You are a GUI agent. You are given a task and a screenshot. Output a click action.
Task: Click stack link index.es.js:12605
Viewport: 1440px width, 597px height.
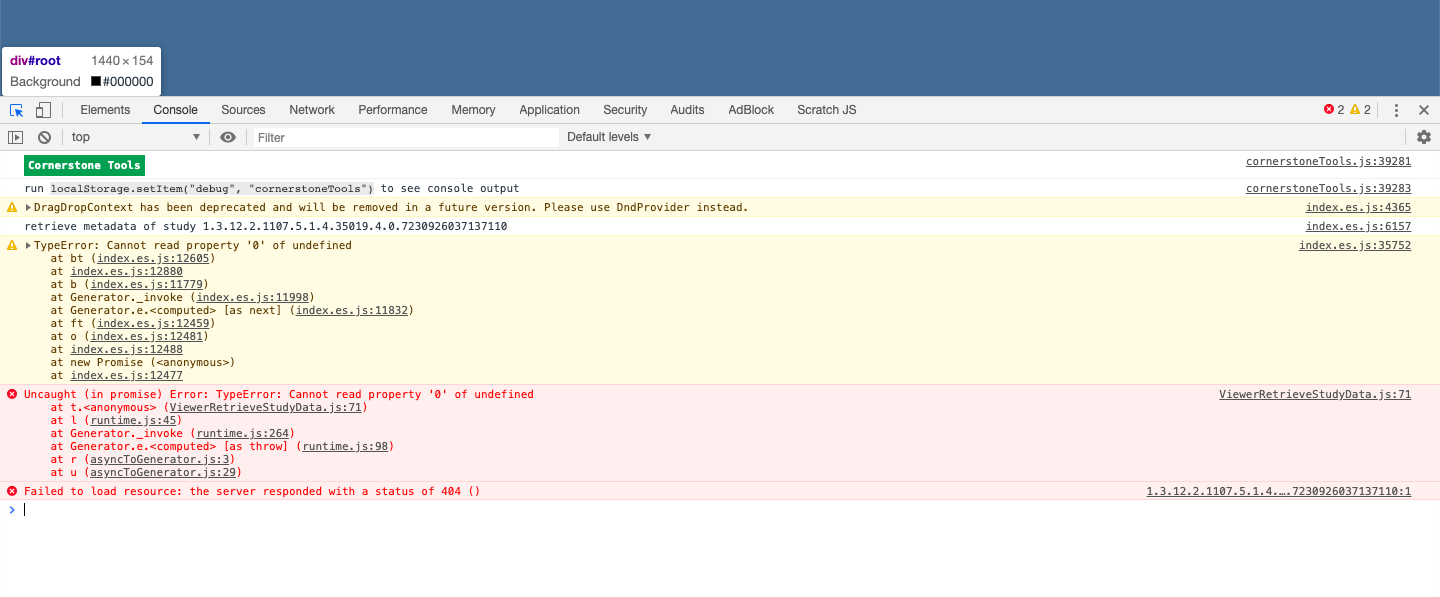(x=153, y=258)
